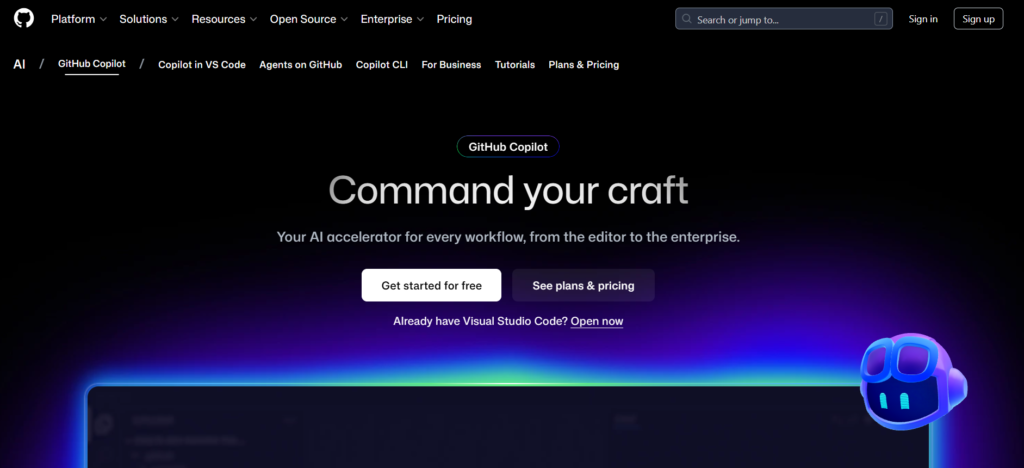Expand the Platform dropdown menu
1024x468 pixels.
(x=78, y=19)
